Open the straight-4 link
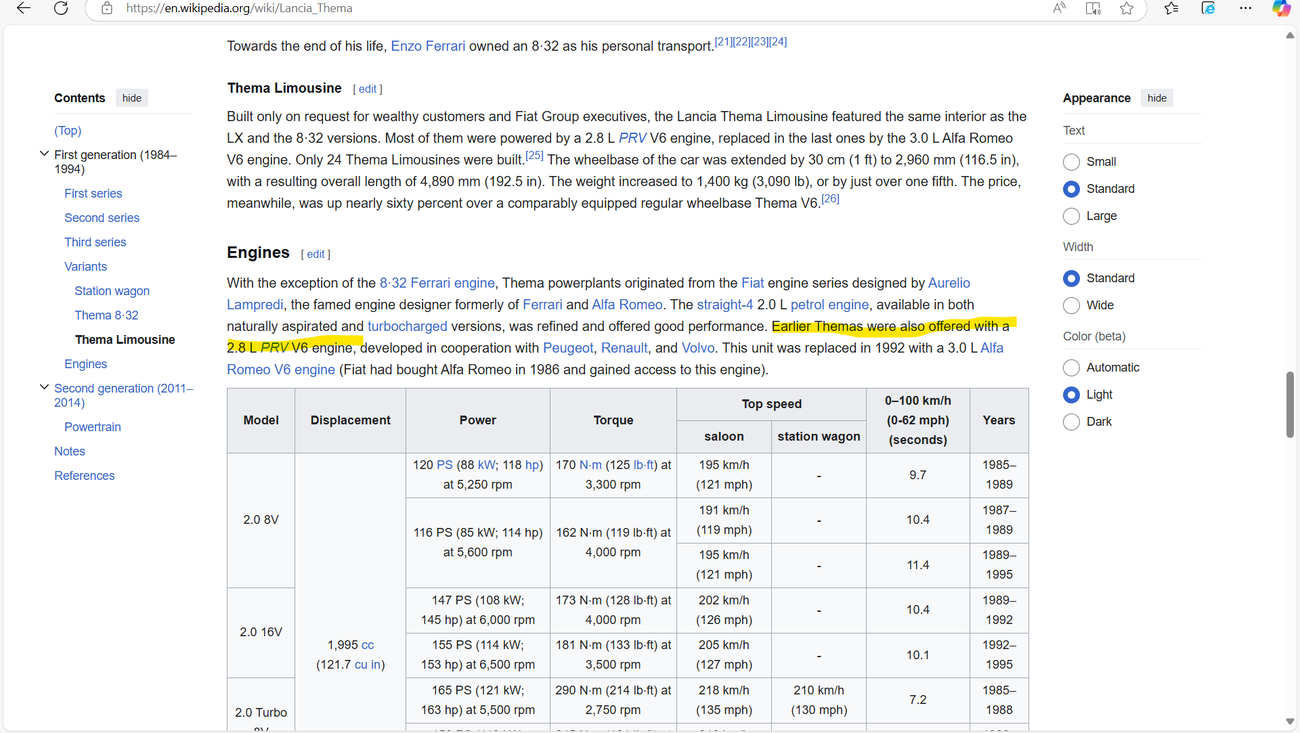The image size is (1300, 733). pos(725,305)
